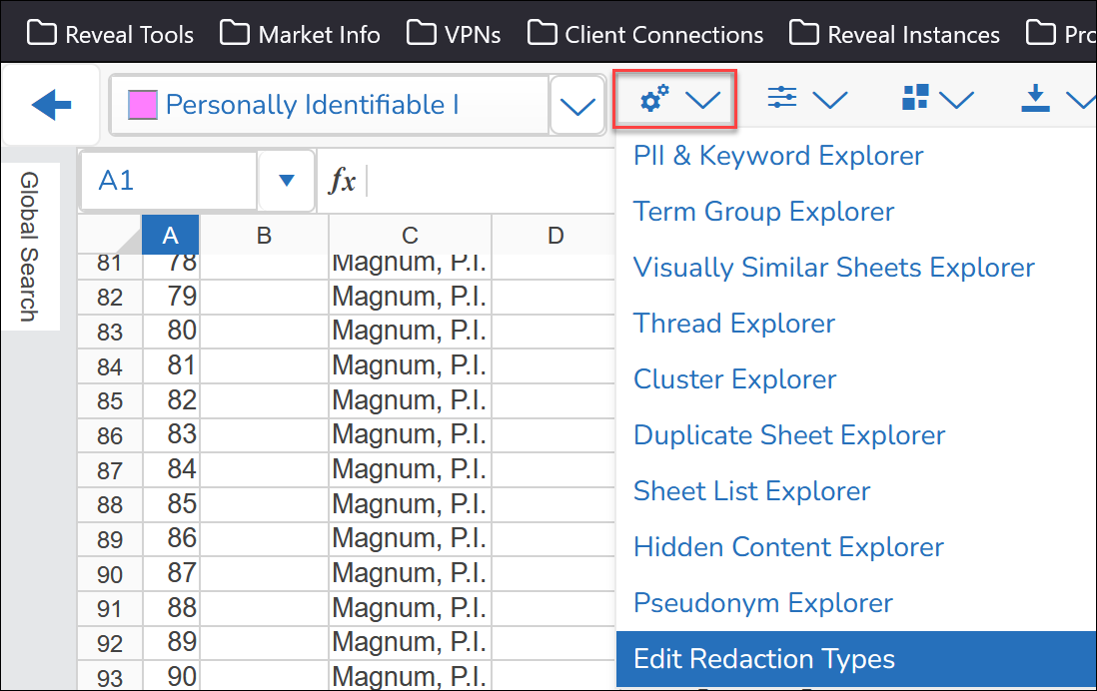Select column C header
Viewport: 1097px width, 691px height.
tap(410, 235)
